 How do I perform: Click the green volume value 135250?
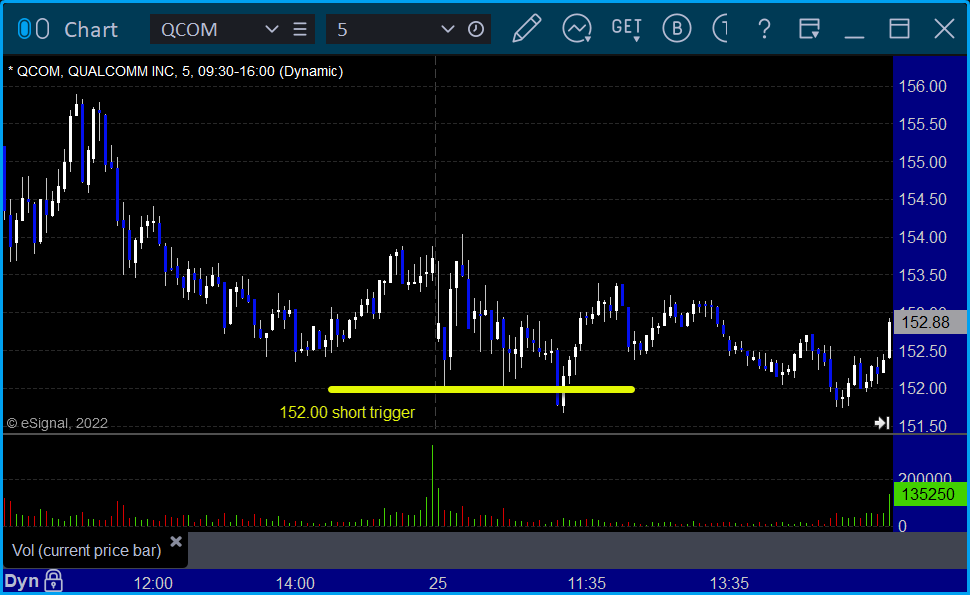929,494
